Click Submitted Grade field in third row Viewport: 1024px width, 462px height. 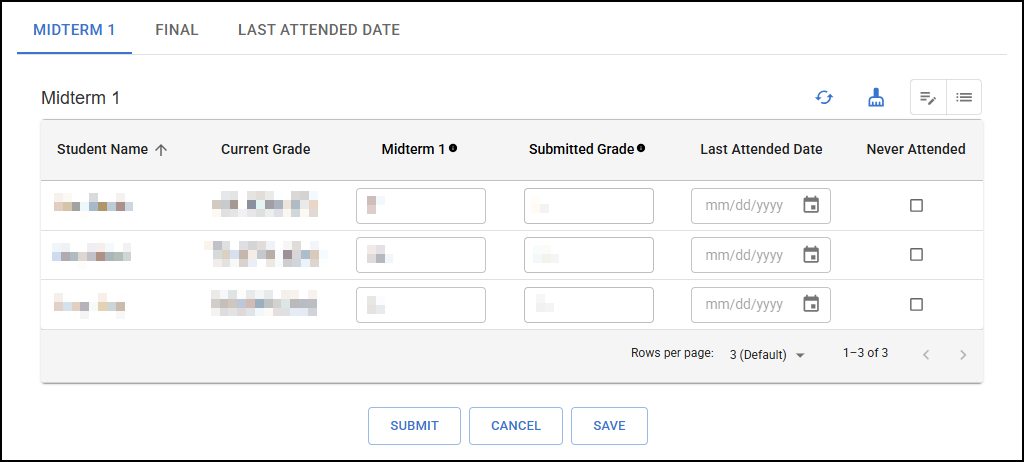(x=588, y=305)
